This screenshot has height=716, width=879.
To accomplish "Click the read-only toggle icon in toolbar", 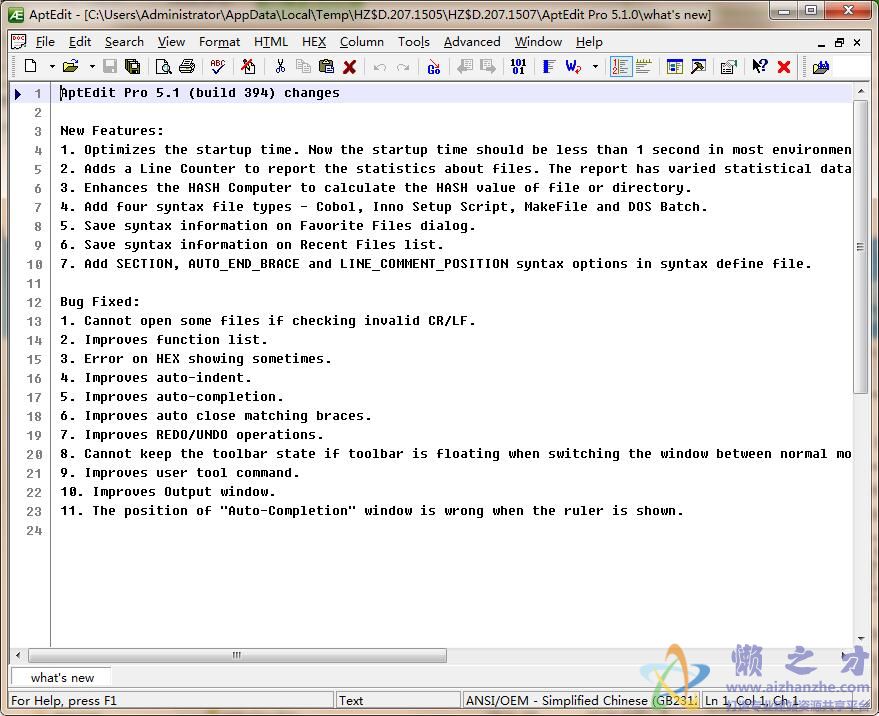I will [248, 67].
